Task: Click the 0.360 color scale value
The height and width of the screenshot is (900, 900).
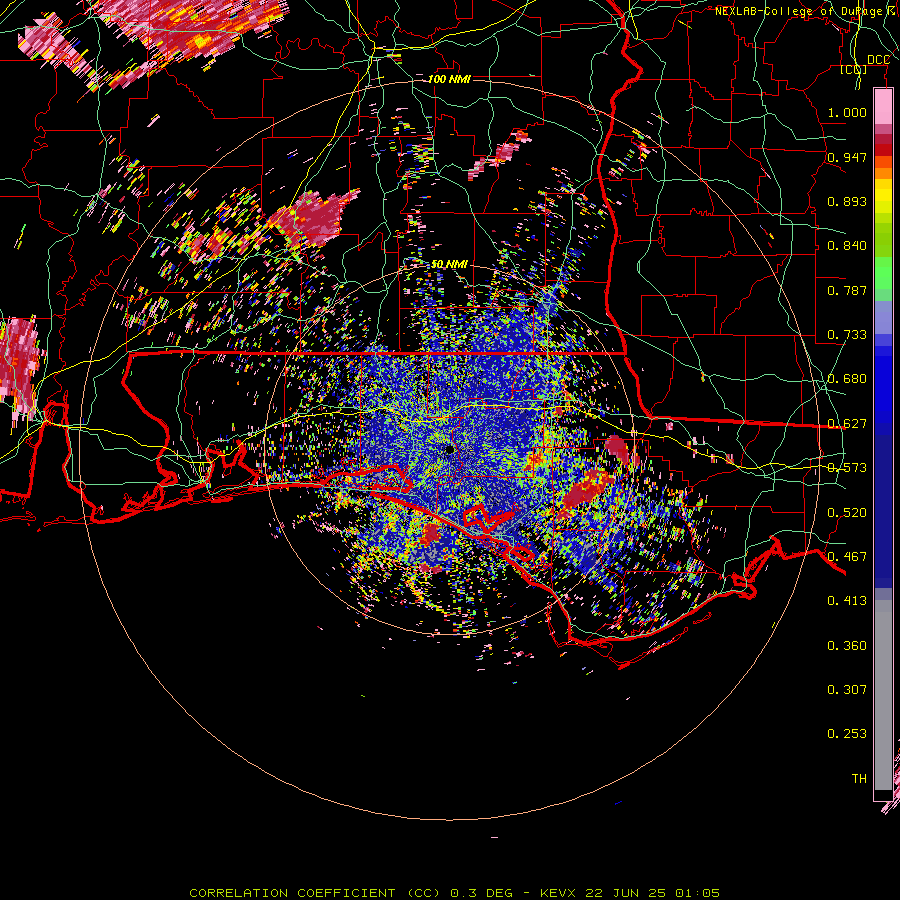Action: click(847, 646)
